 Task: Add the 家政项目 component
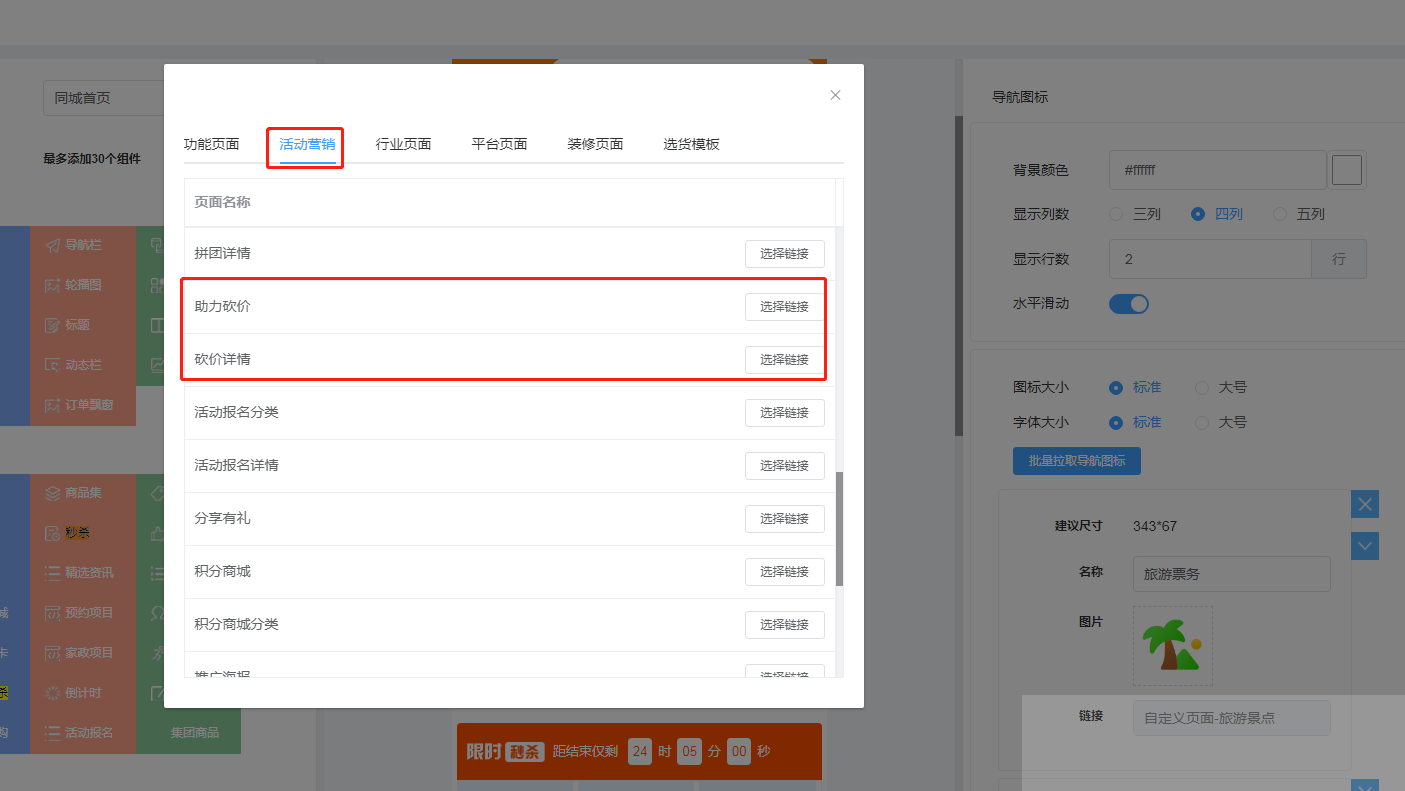coord(82,653)
